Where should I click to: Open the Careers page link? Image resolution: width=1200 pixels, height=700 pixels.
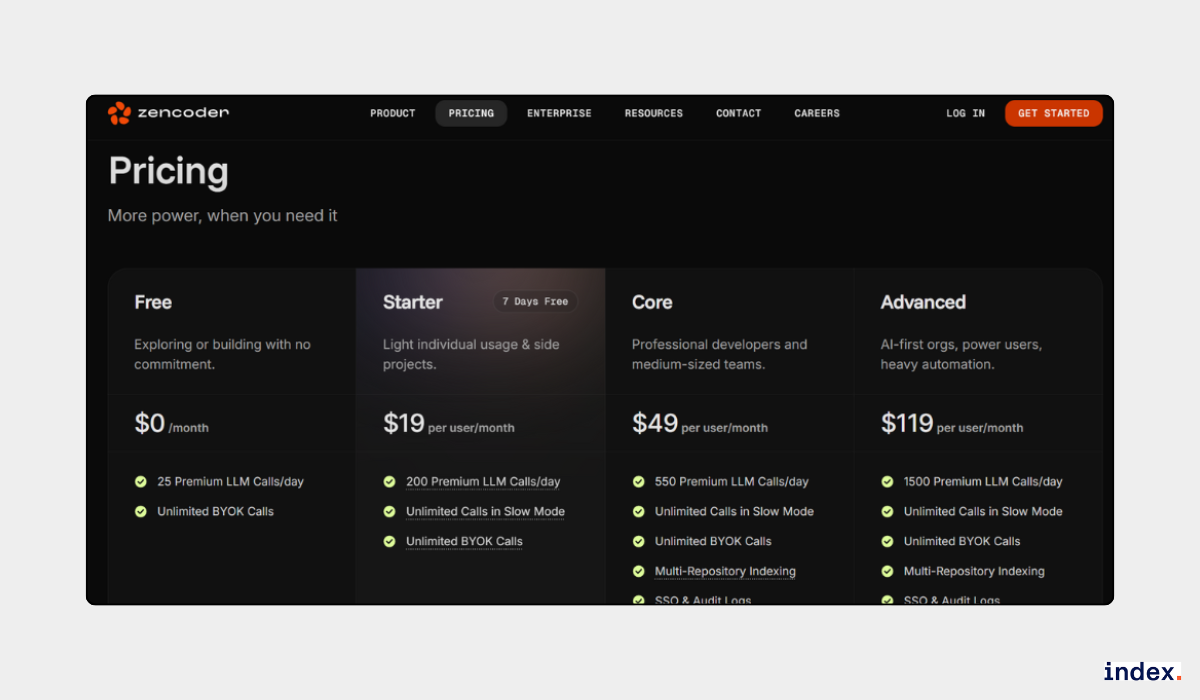pos(816,113)
